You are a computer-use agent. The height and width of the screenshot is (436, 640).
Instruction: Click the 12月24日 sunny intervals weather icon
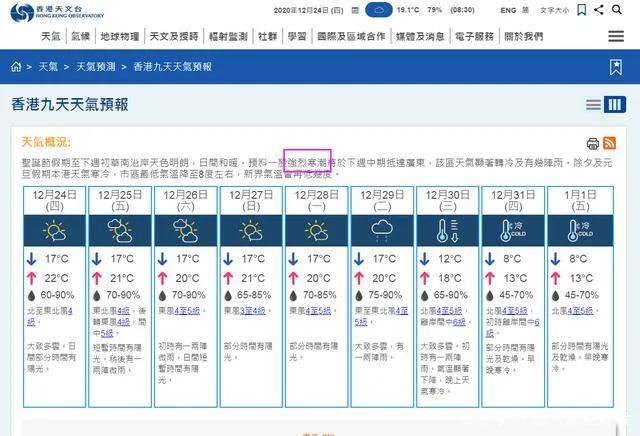[x=54, y=231]
